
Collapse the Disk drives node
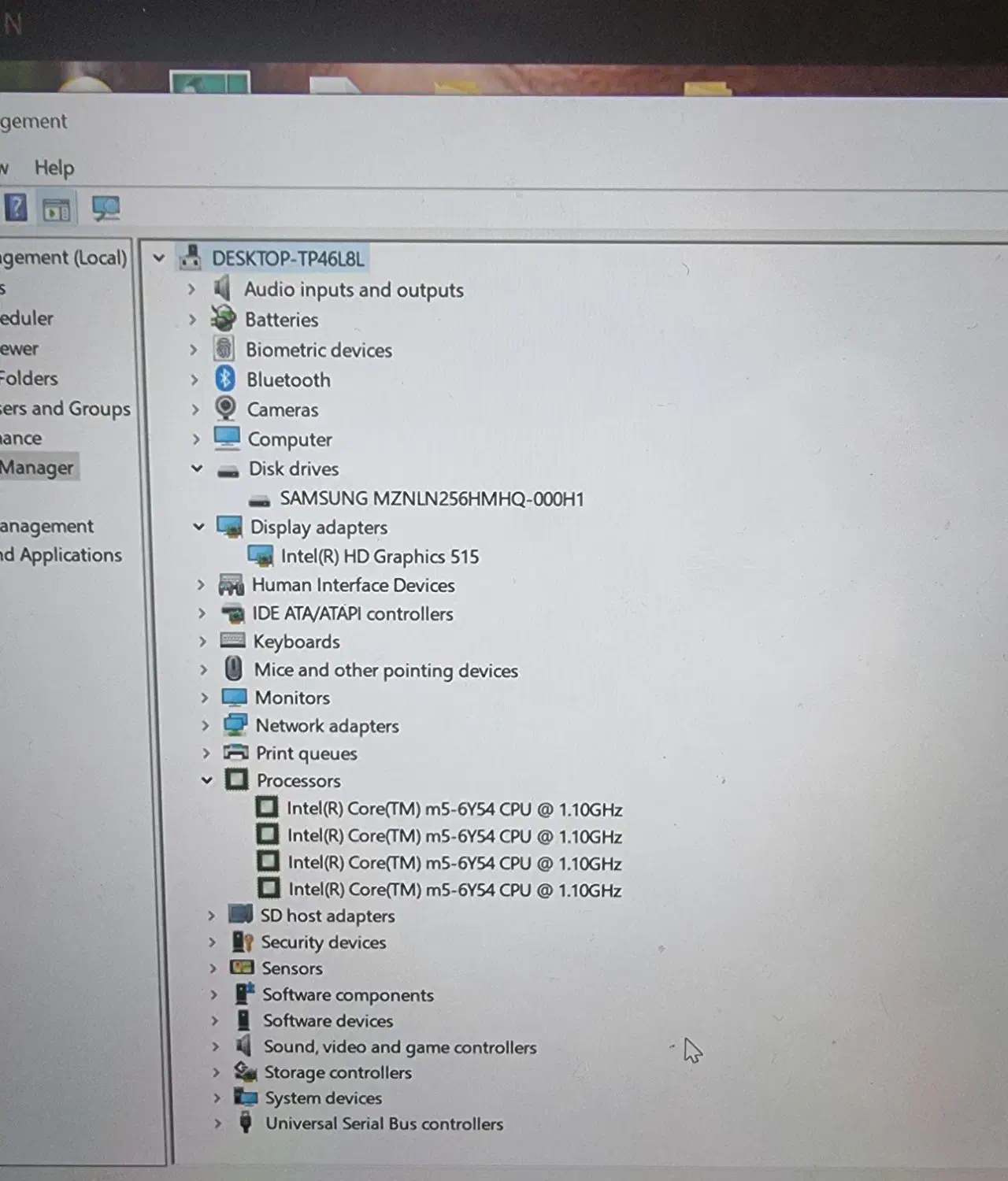(x=197, y=468)
